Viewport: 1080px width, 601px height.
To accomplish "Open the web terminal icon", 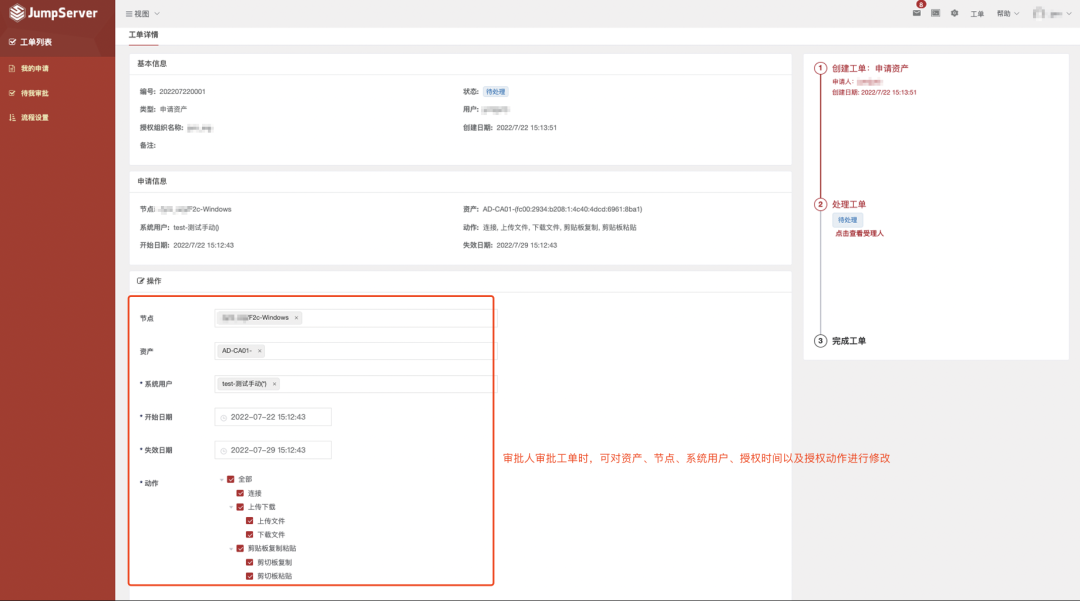I will coord(935,13).
